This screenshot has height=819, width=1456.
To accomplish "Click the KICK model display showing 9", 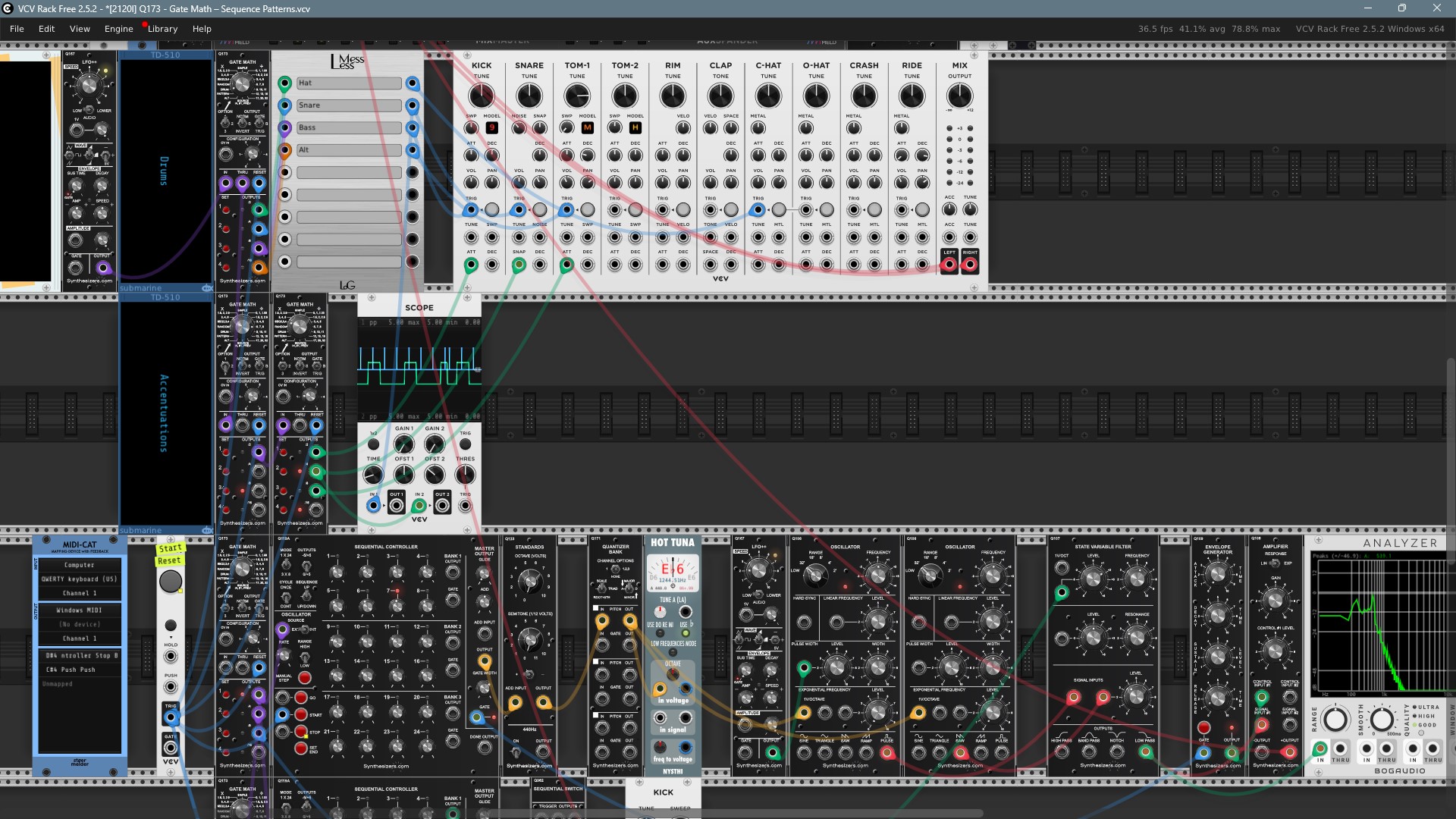I will click(491, 127).
